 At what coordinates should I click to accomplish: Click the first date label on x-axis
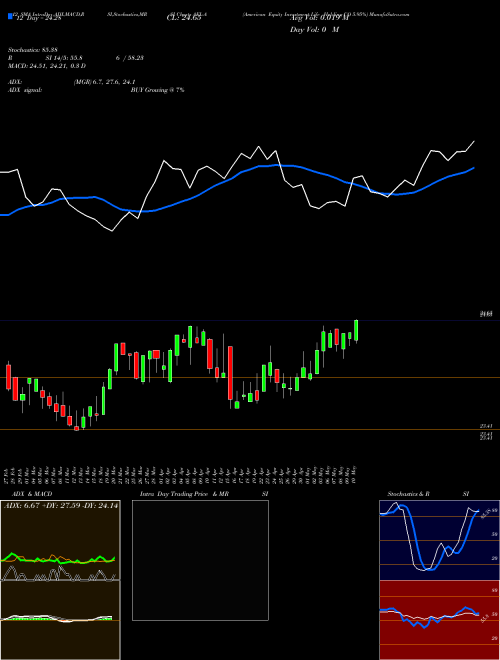[x=6, y=474]
